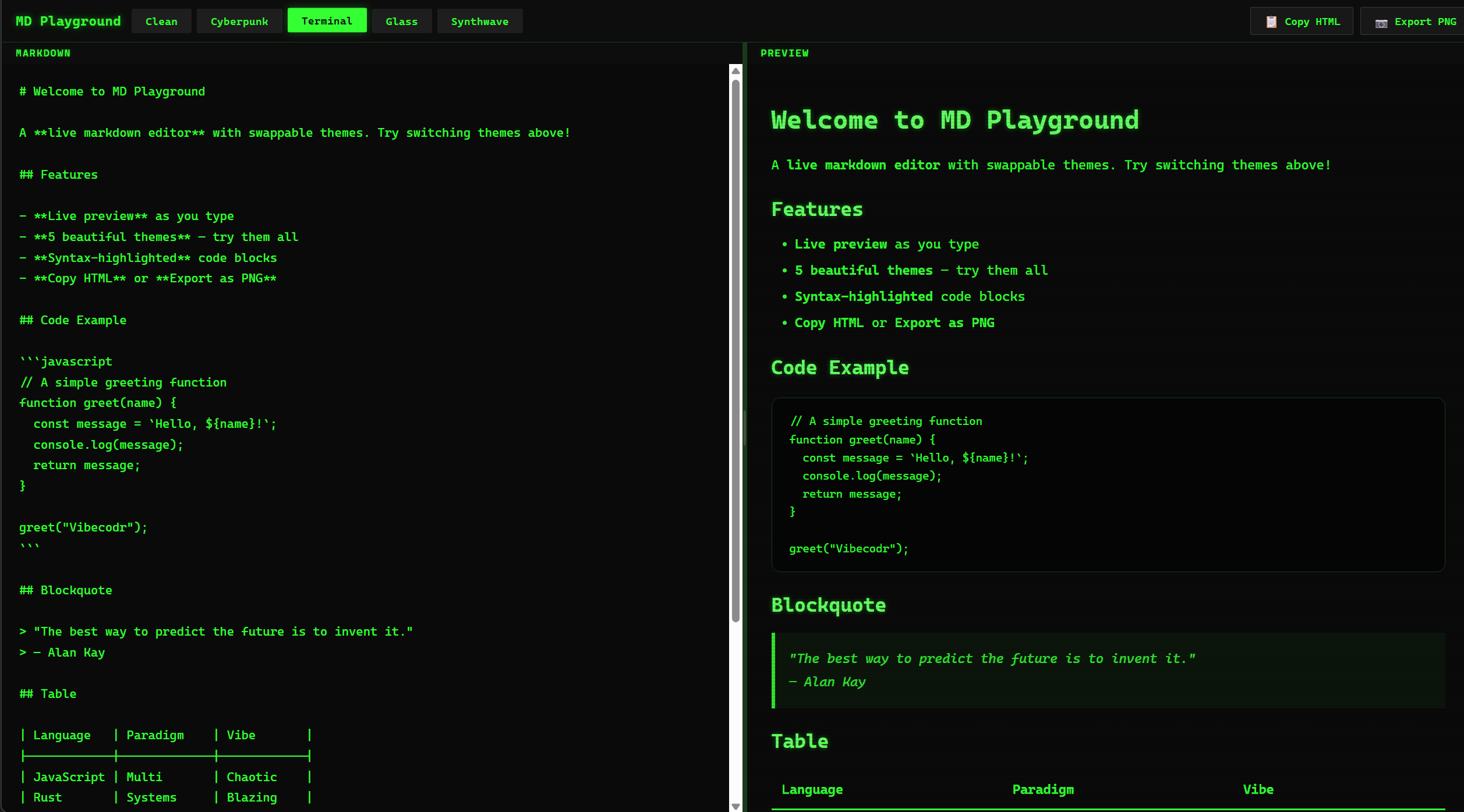The width and height of the screenshot is (1464, 812).
Task: Click 'Syntax-highlighted code blocks' bullet in preview
Action: click(910, 297)
